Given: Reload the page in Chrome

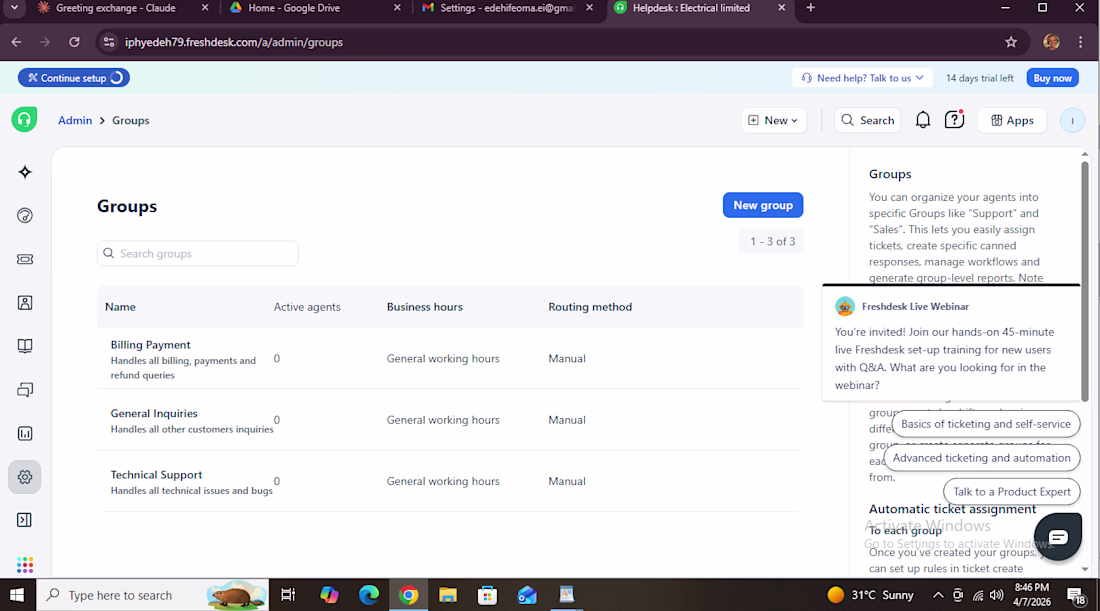Looking at the screenshot, I should click(74, 42).
